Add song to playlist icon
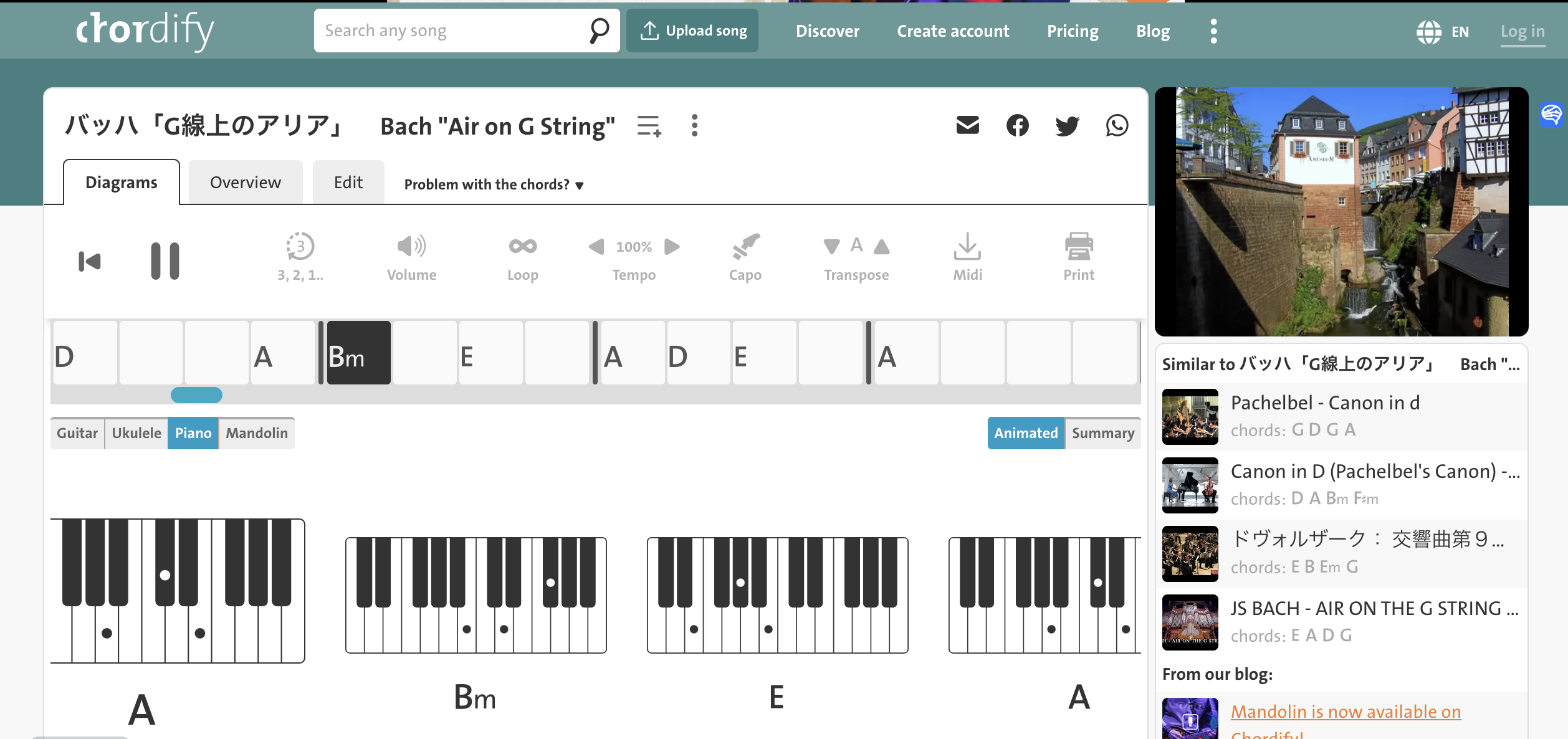1568x739 pixels. pyautogui.click(x=649, y=126)
